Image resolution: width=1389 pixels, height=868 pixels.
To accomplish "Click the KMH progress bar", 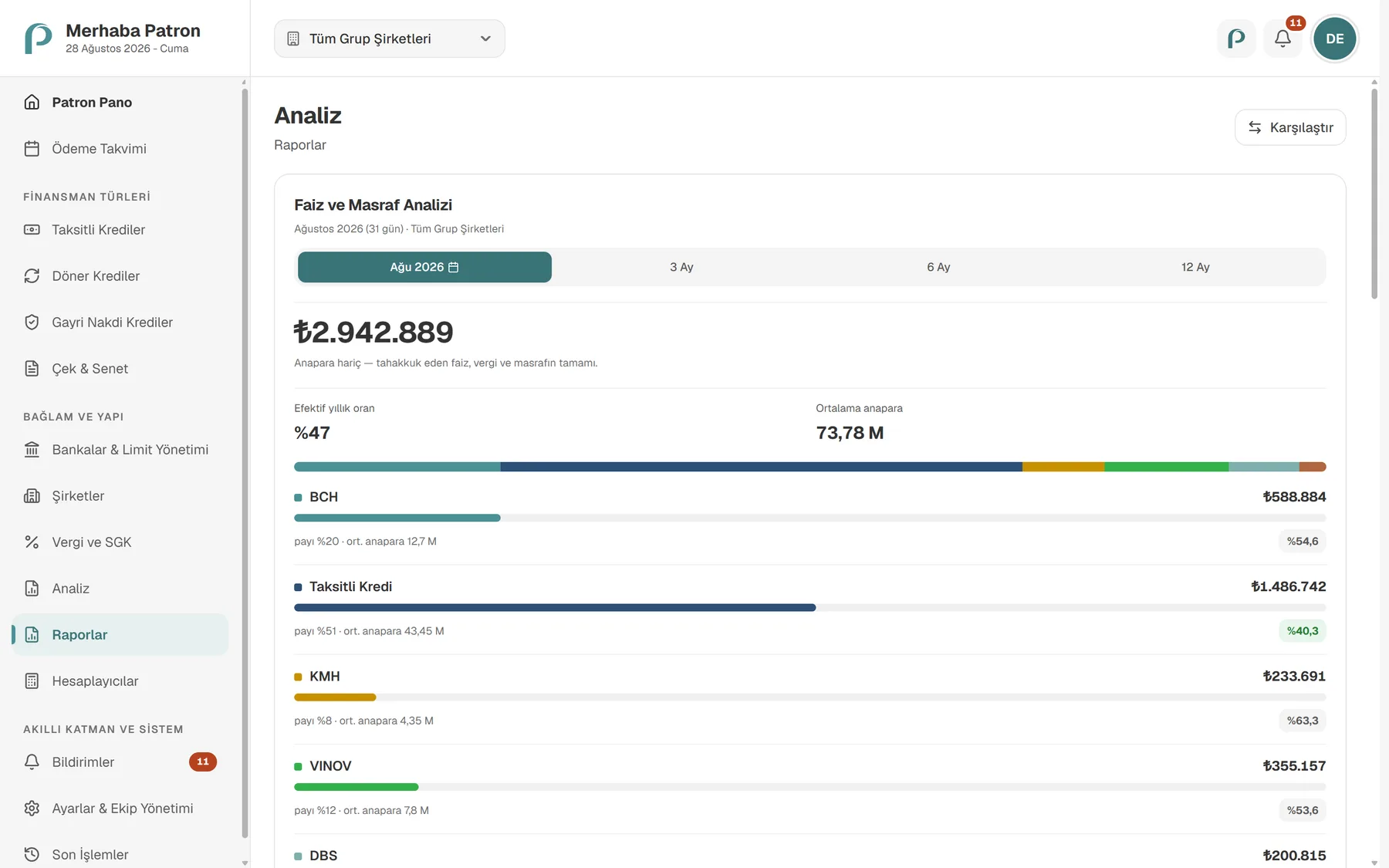I will pos(810,697).
